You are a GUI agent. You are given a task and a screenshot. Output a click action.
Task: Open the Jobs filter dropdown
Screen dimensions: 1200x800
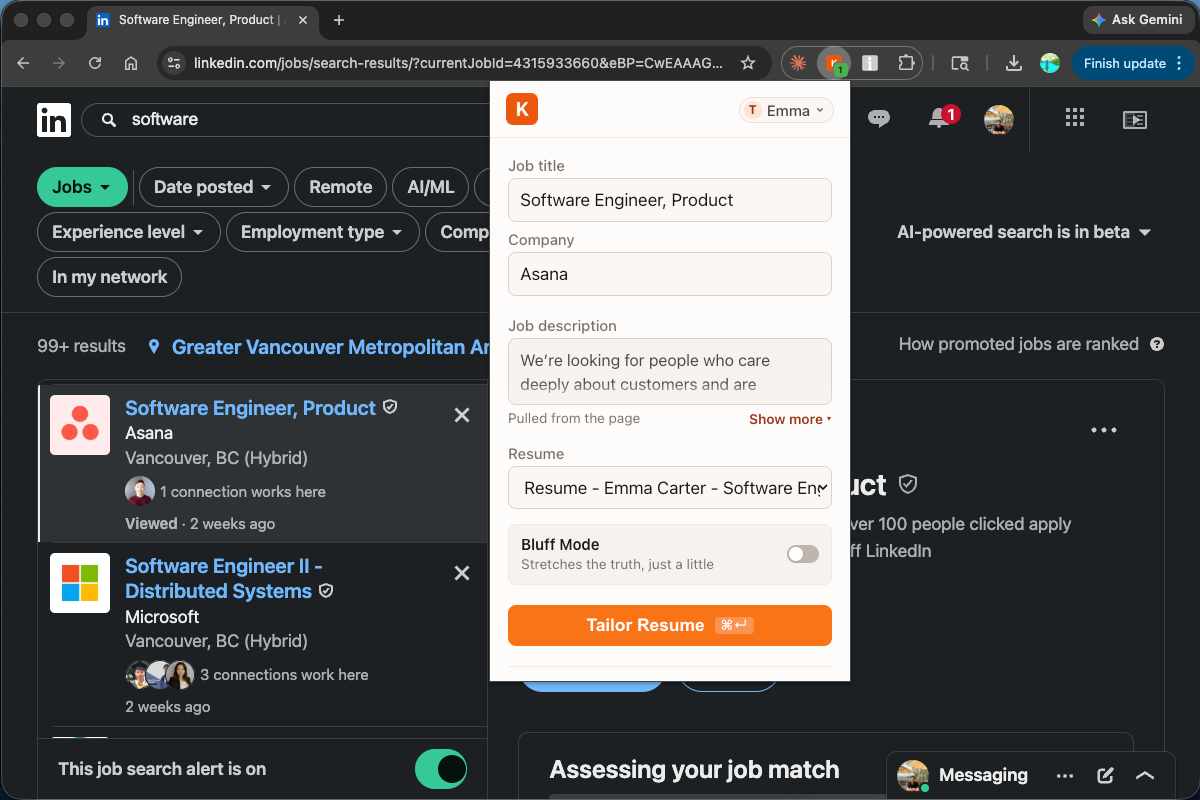[x=83, y=187]
